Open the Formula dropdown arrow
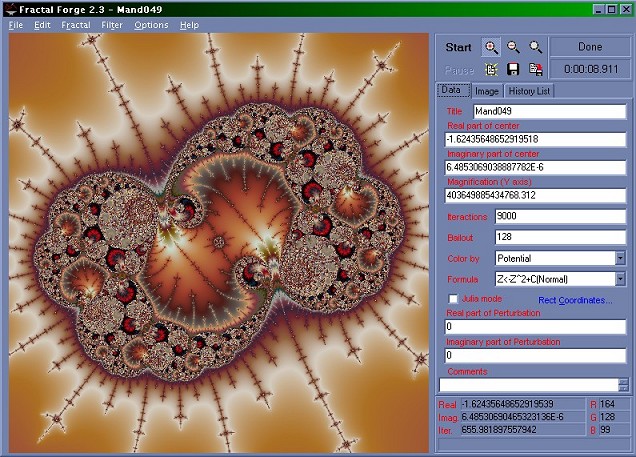Viewport: 636px width, 457px height. pos(620,279)
